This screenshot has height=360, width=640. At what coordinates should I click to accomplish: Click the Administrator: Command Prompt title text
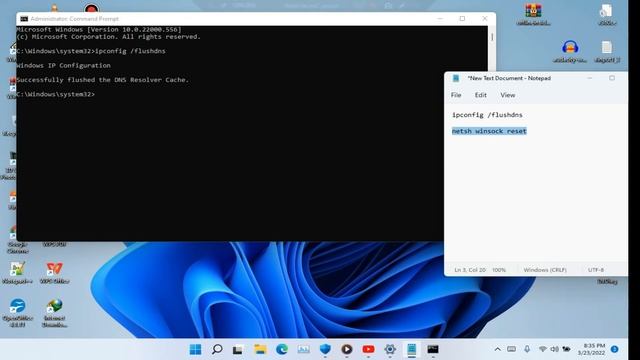point(74,19)
